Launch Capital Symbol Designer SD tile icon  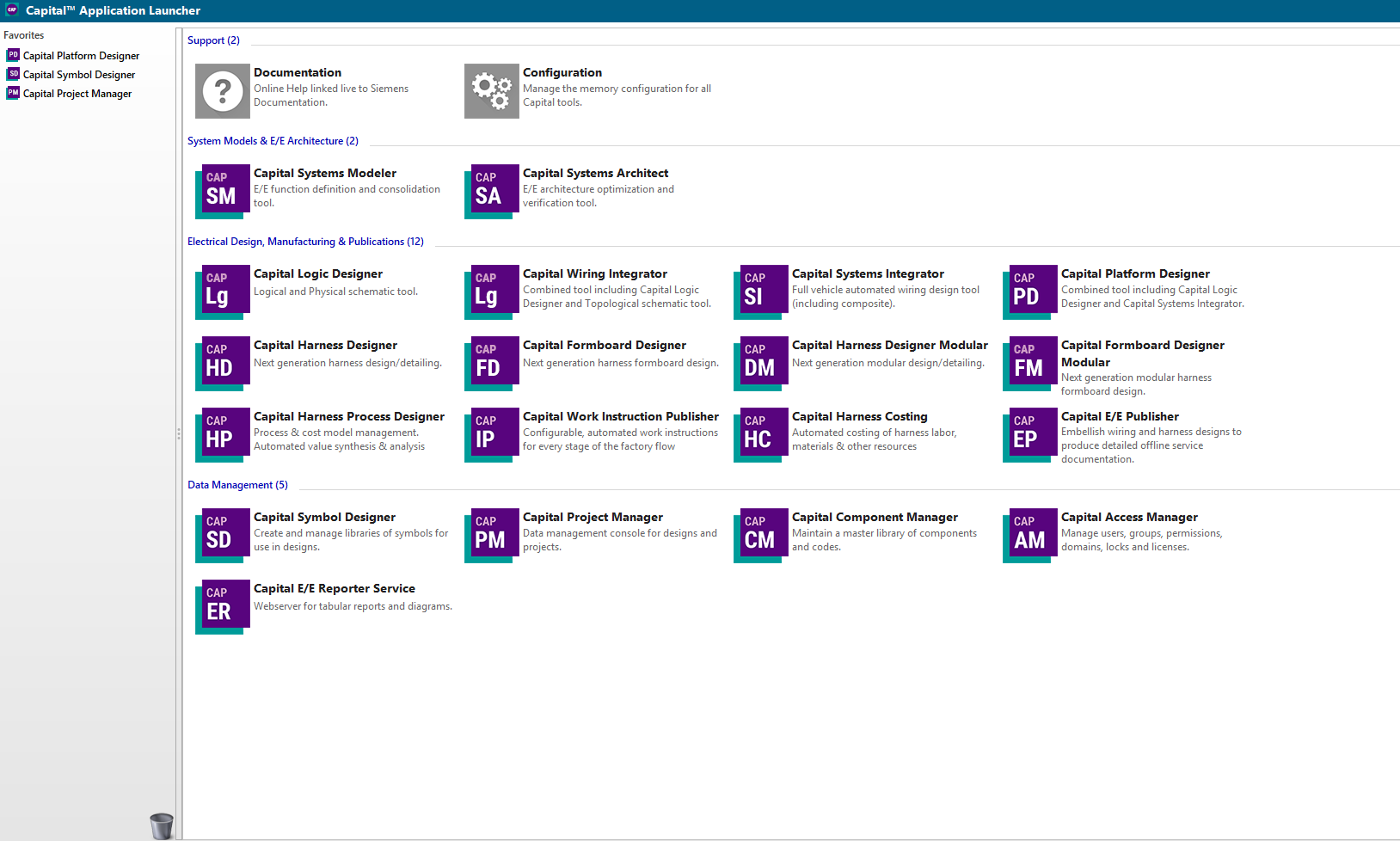(223, 536)
